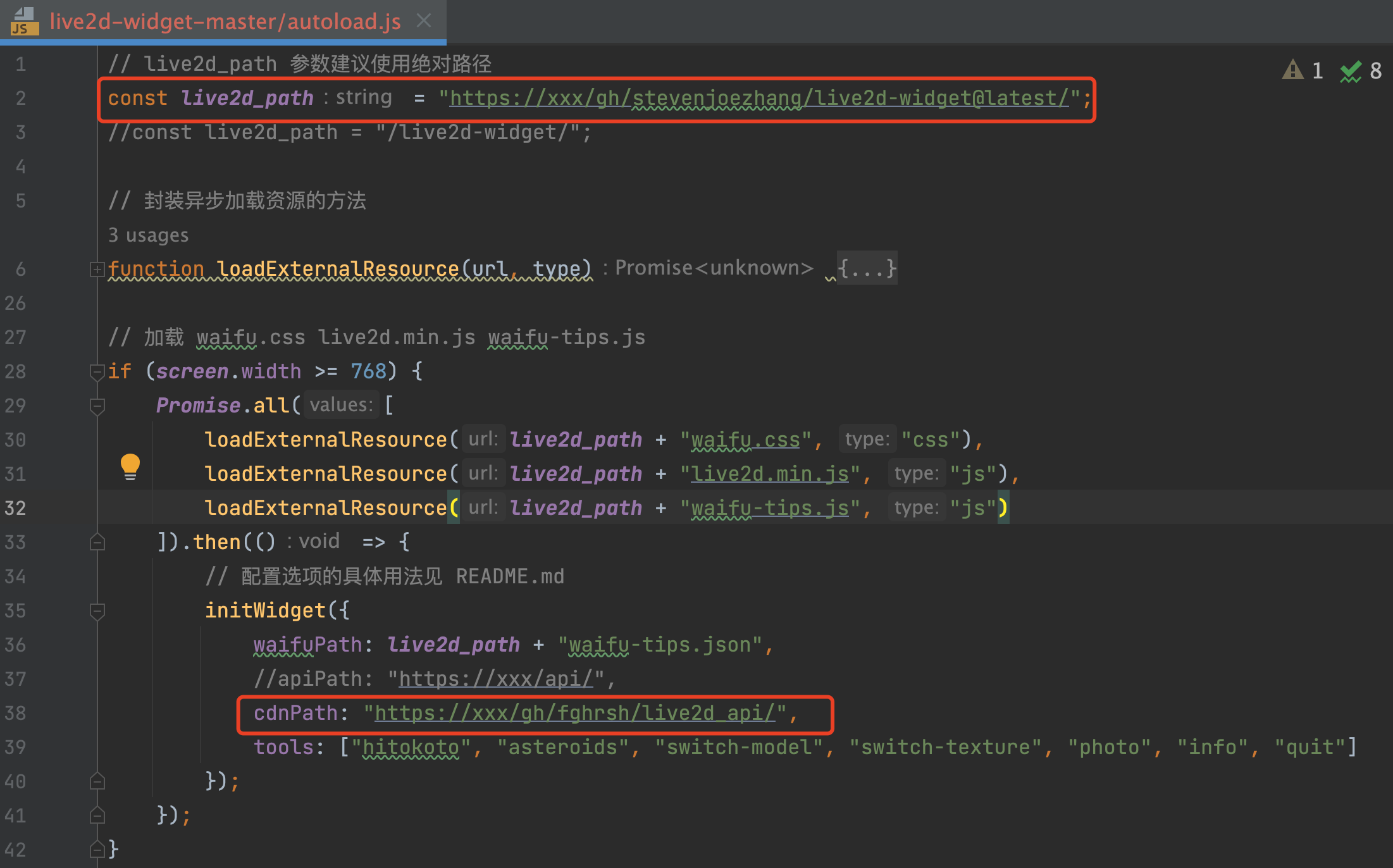Click the "hitokoto" string in tools array
This screenshot has height=868, width=1393.
coord(411,747)
